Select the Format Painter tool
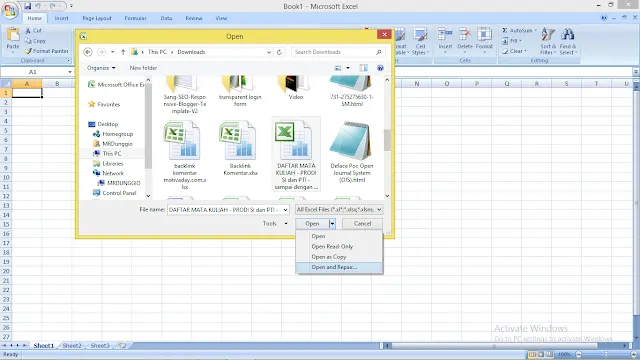The height and width of the screenshot is (360, 640). tap(47, 51)
